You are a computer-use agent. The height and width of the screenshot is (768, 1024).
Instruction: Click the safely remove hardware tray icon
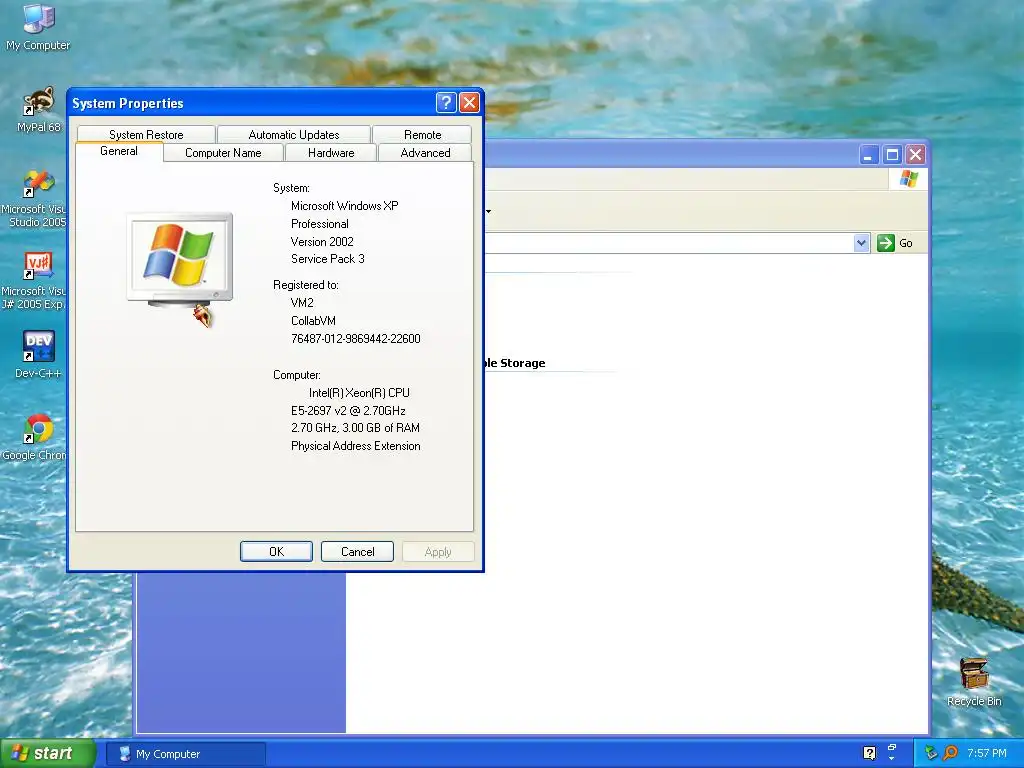pyautogui.click(x=931, y=753)
